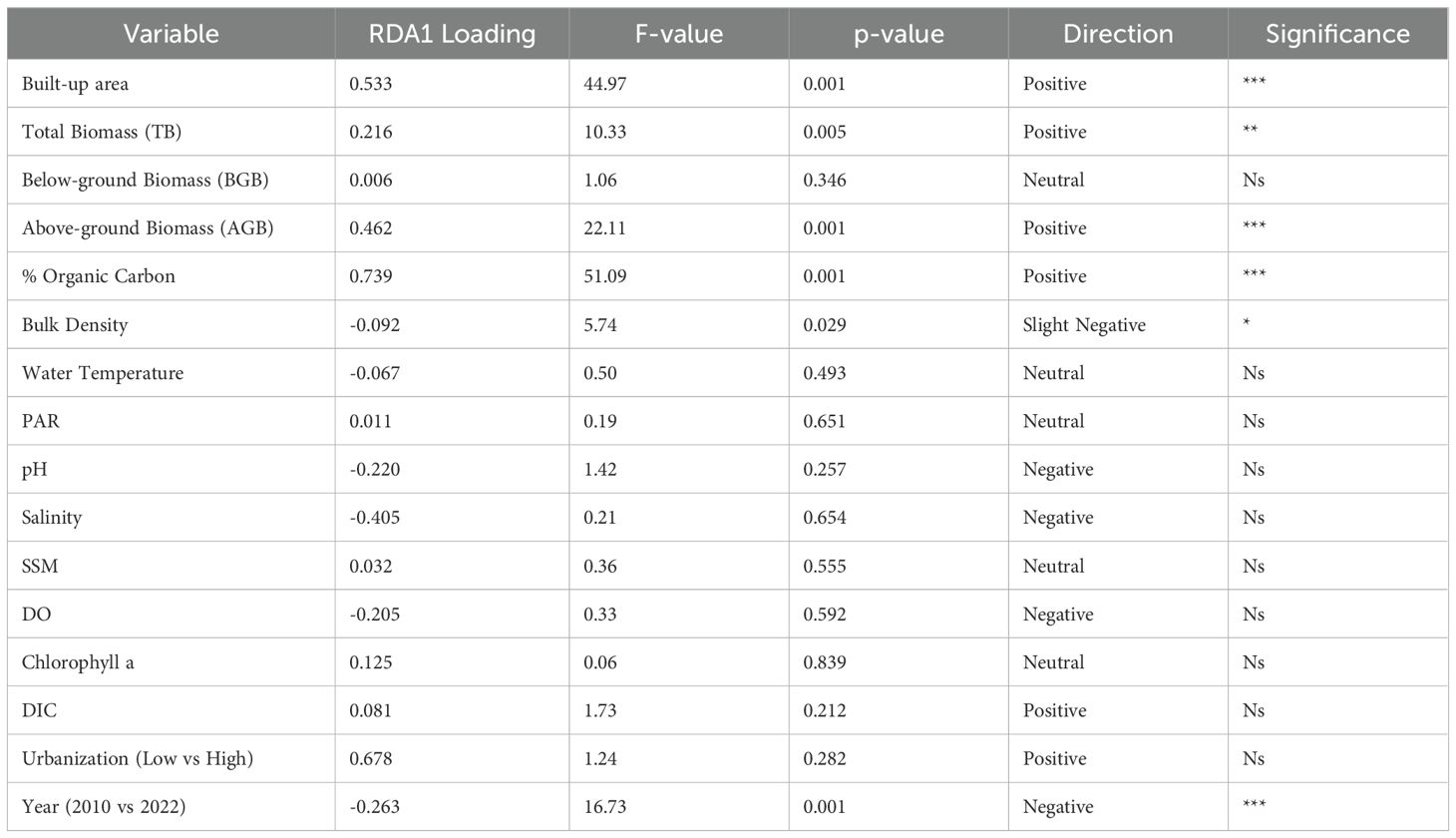
Task: Click the F-value 44.97 cell
Action: click(x=605, y=84)
